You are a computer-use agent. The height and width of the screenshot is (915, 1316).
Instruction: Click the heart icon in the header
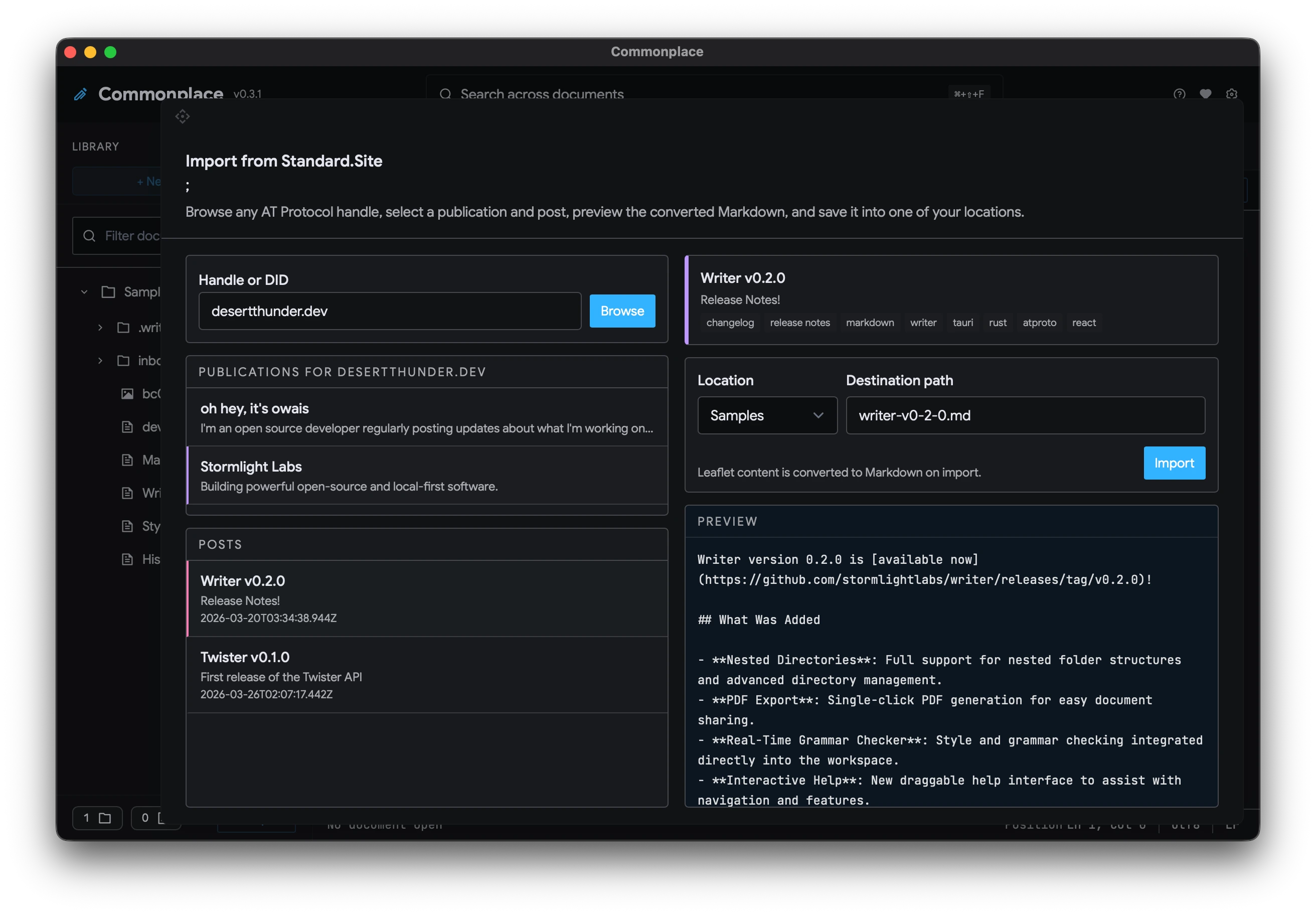(1205, 94)
